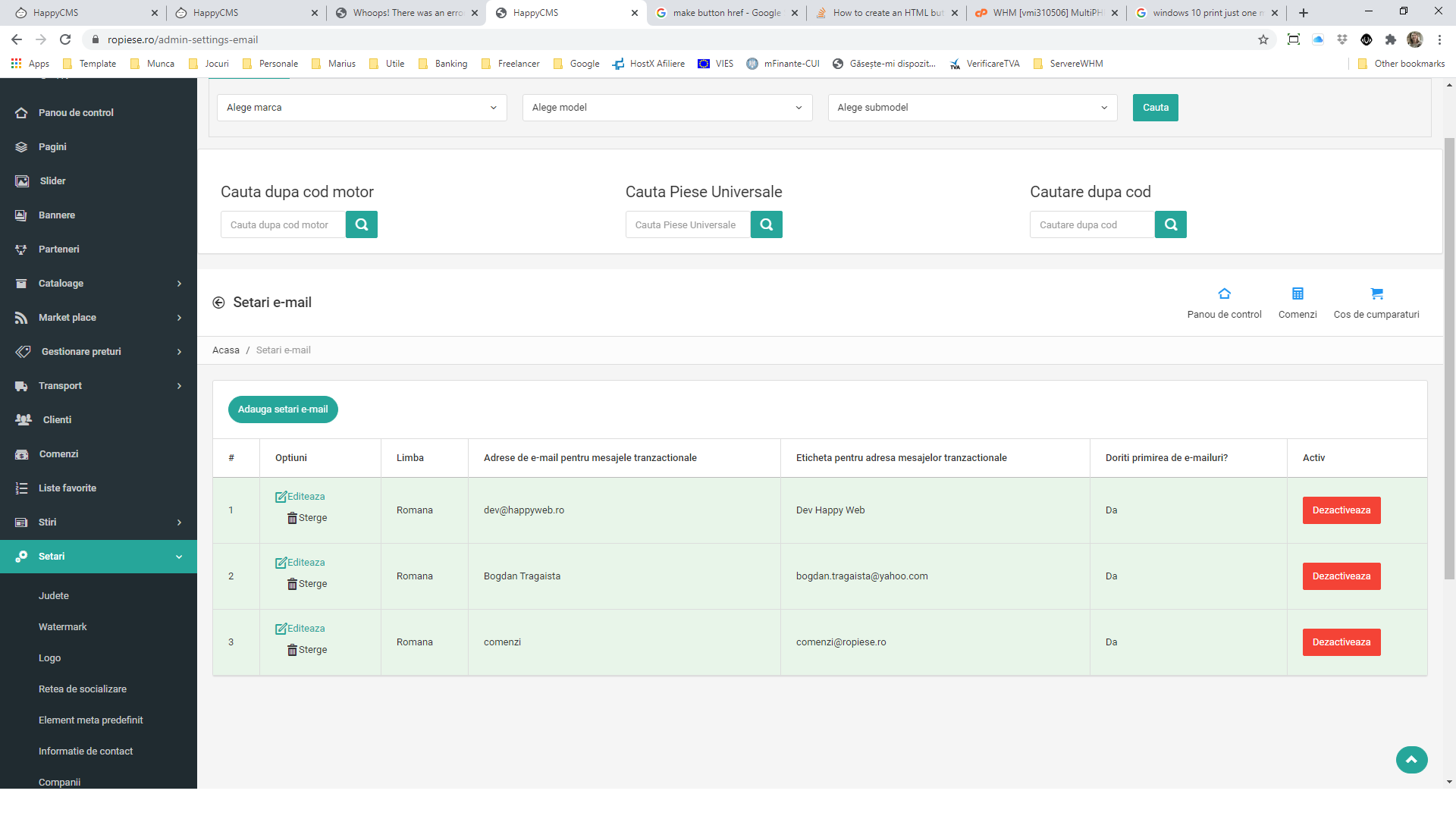Open the Alege model dropdown

pyautogui.click(x=667, y=108)
